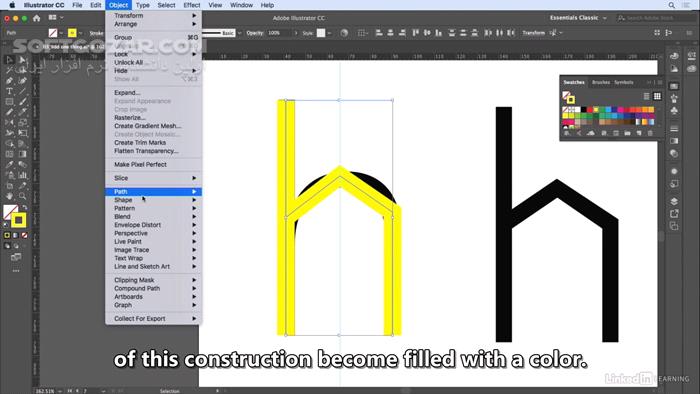Select the Eyedropper tool

[9, 164]
